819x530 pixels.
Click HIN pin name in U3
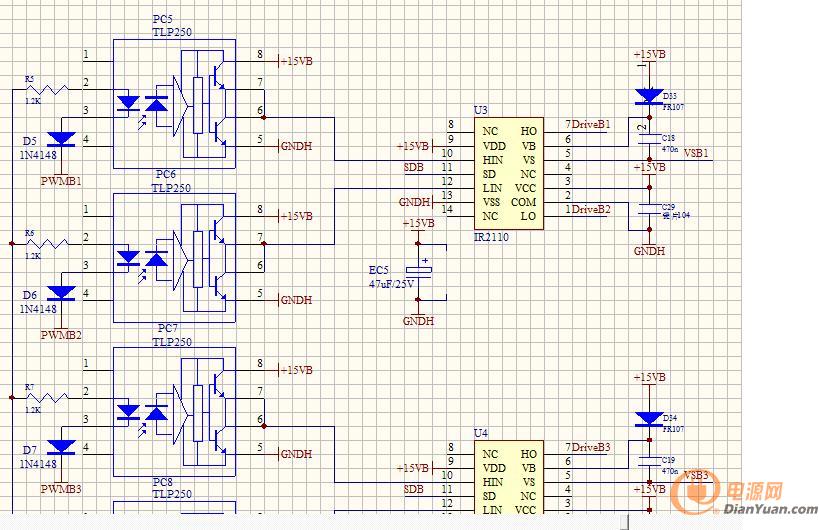pyautogui.click(x=493, y=160)
